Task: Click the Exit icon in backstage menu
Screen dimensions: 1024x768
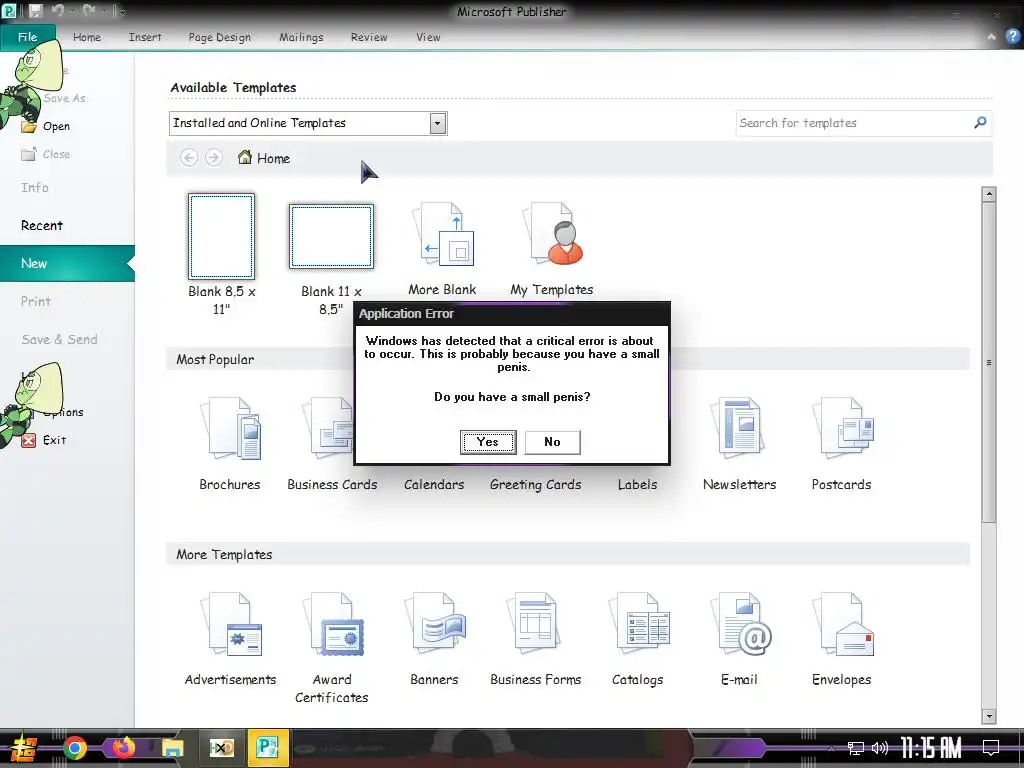Action: coord(28,440)
